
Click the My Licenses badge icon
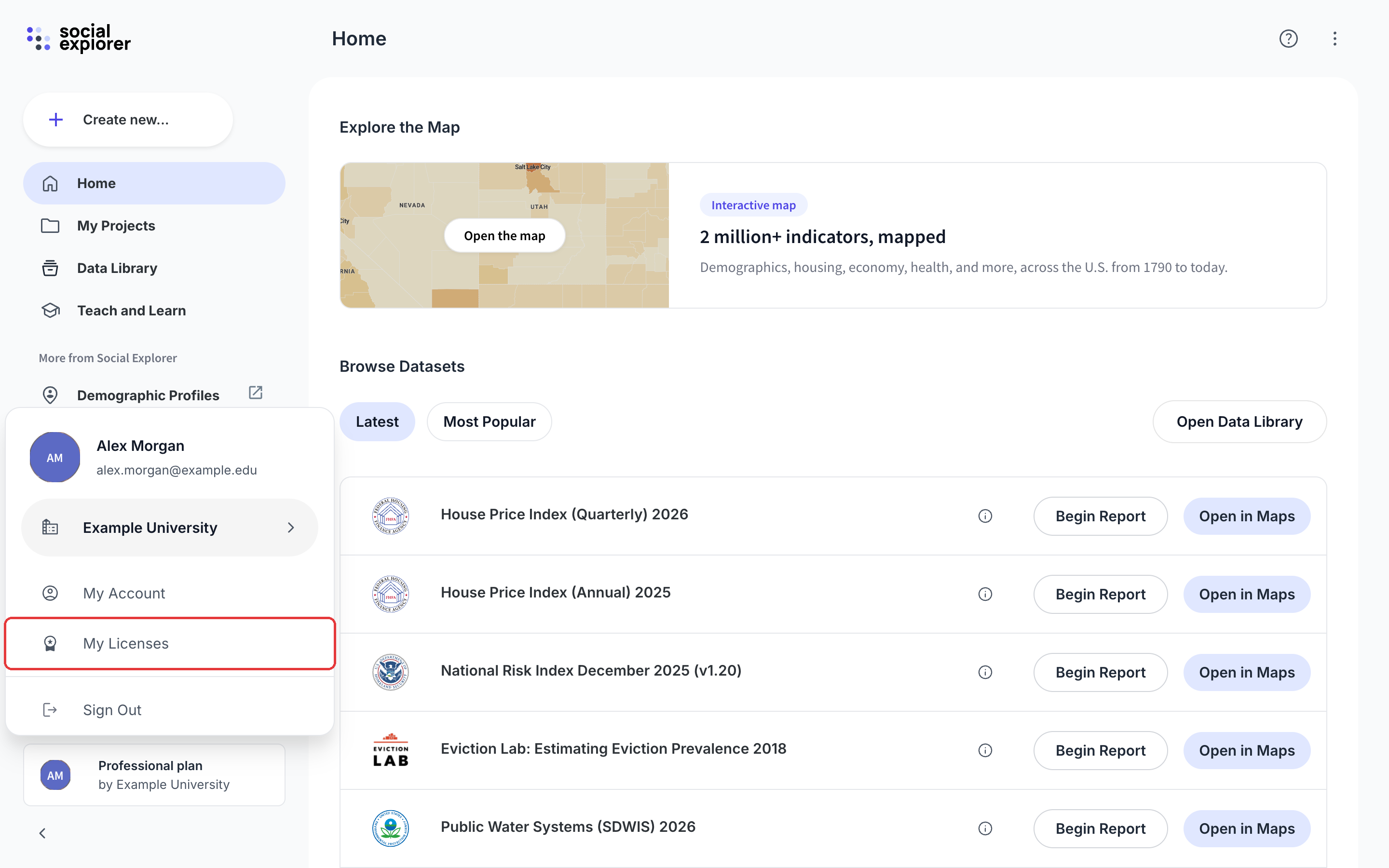click(x=50, y=644)
